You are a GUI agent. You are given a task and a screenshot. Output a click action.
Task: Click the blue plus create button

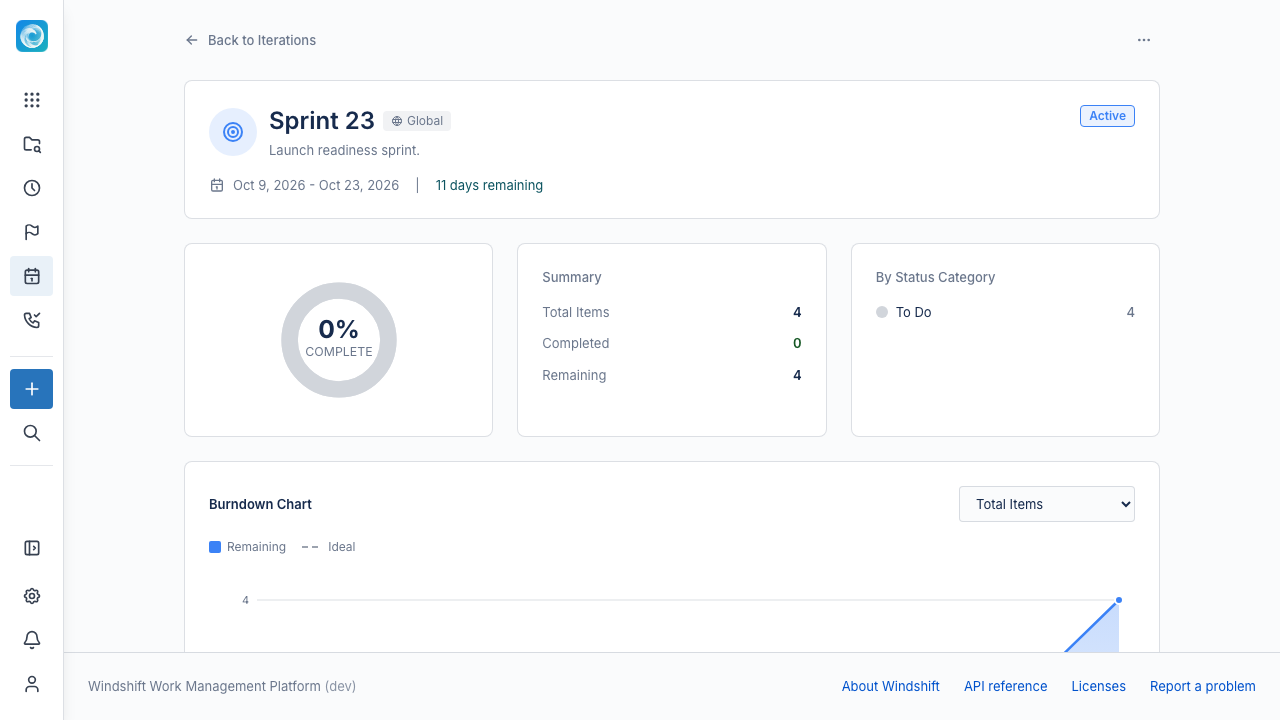click(32, 389)
